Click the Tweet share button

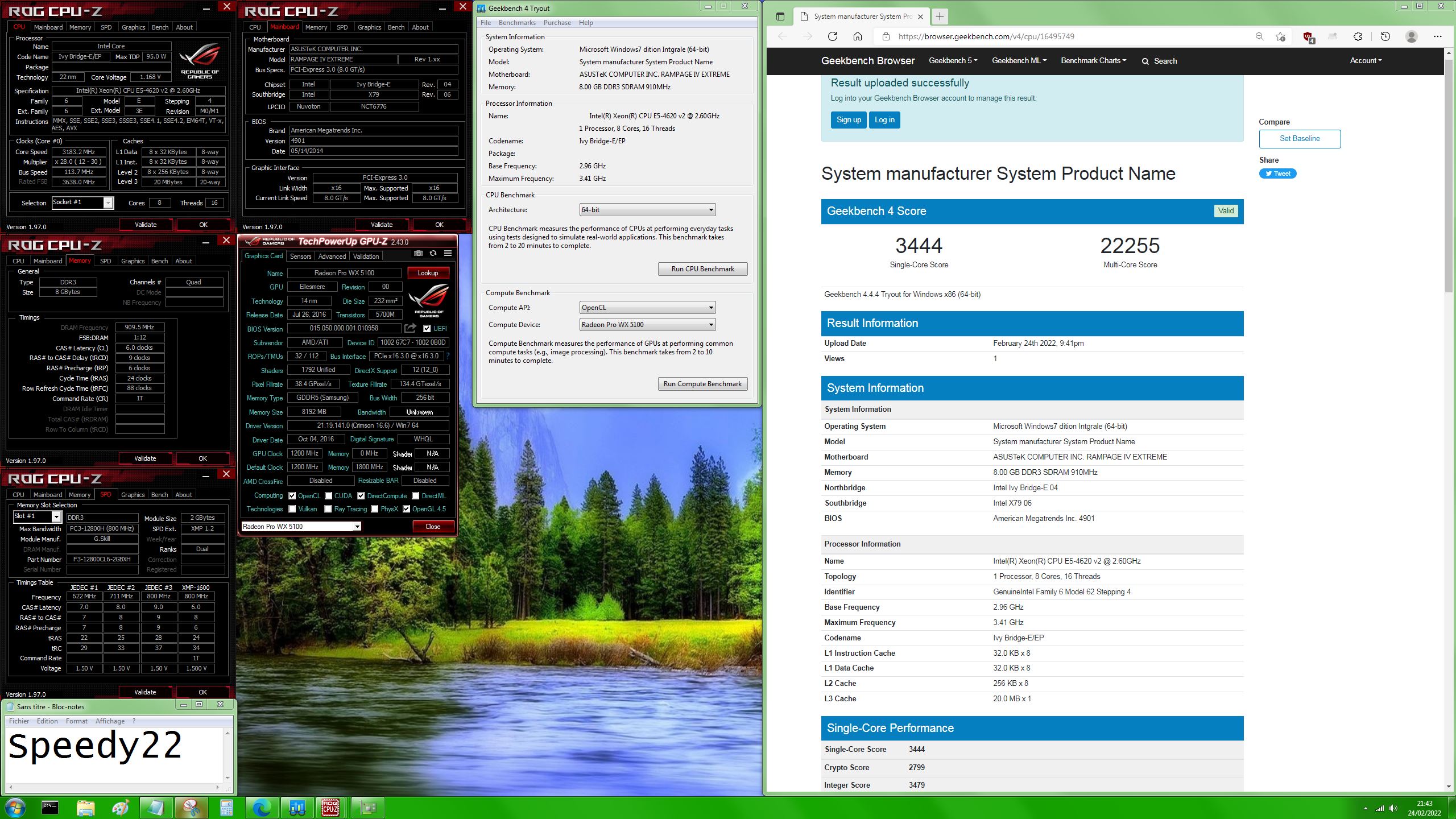click(x=1277, y=174)
